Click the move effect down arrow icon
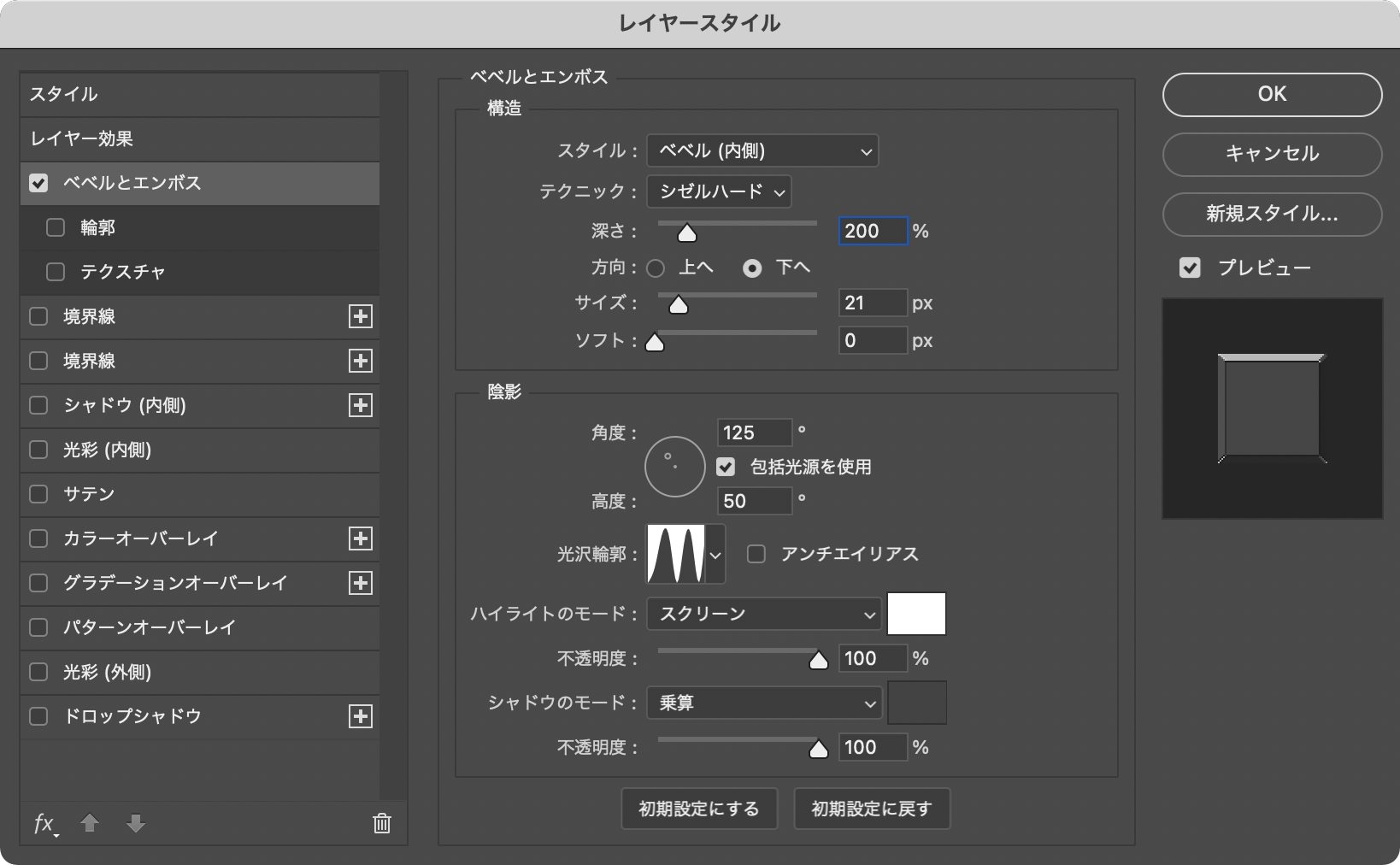The image size is (1400, 865). click(135, 823)
